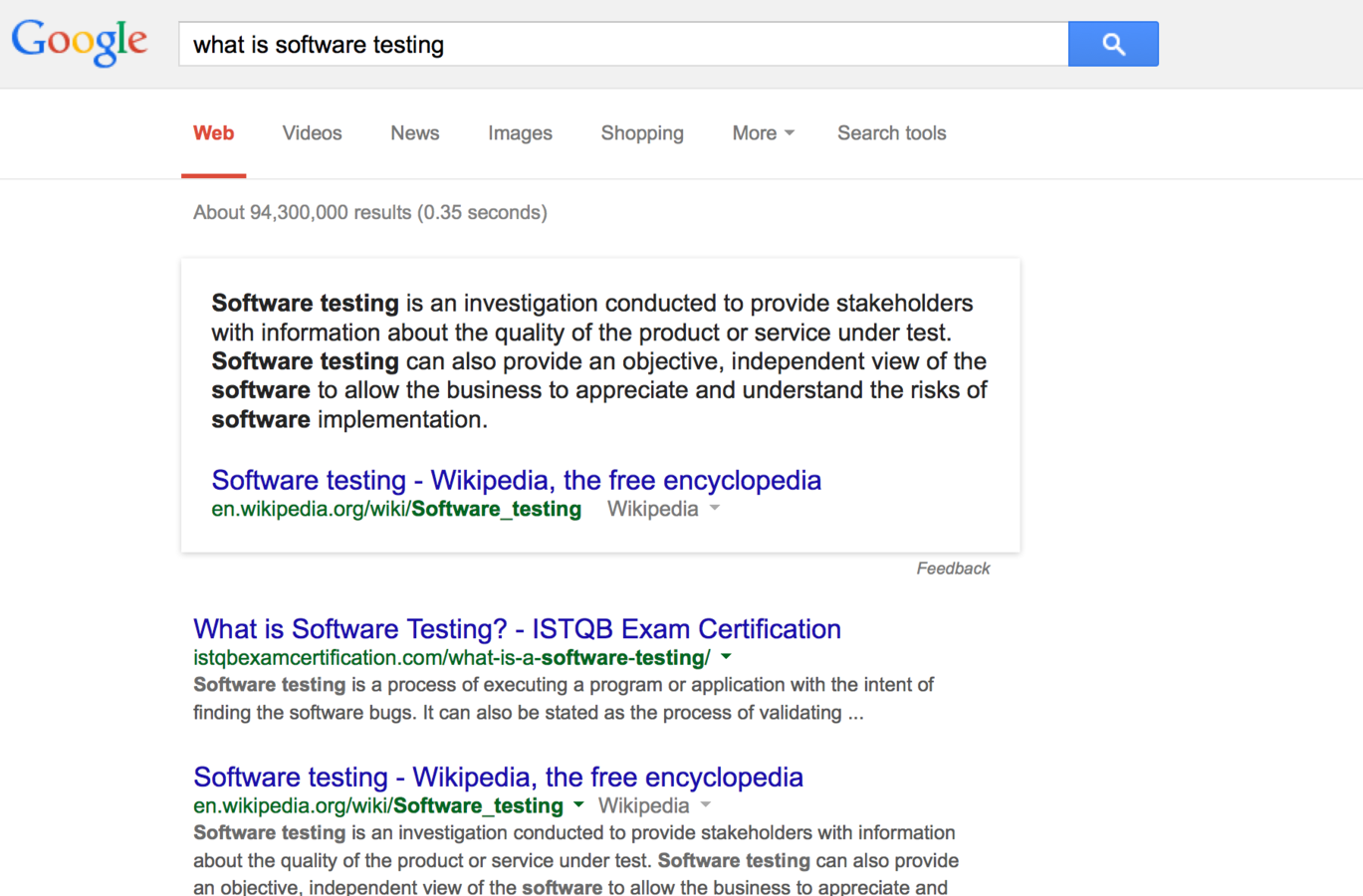Click en.wikipedia.org URL in featured snippet box
This screenshot has height=896, width=1363.
(x=396, y=509)
